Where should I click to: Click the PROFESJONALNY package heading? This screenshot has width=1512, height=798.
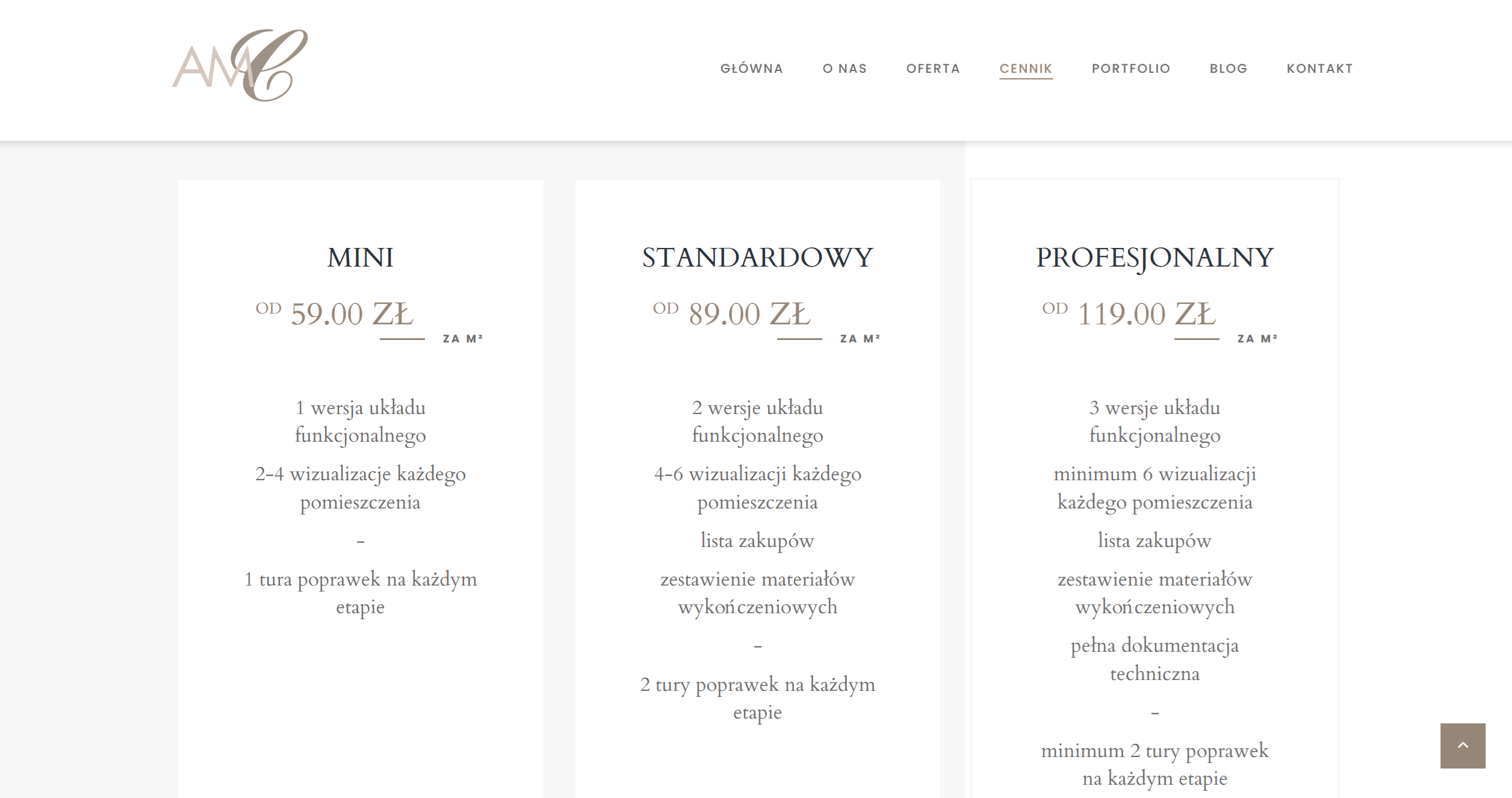click(x=1154, y=258)
